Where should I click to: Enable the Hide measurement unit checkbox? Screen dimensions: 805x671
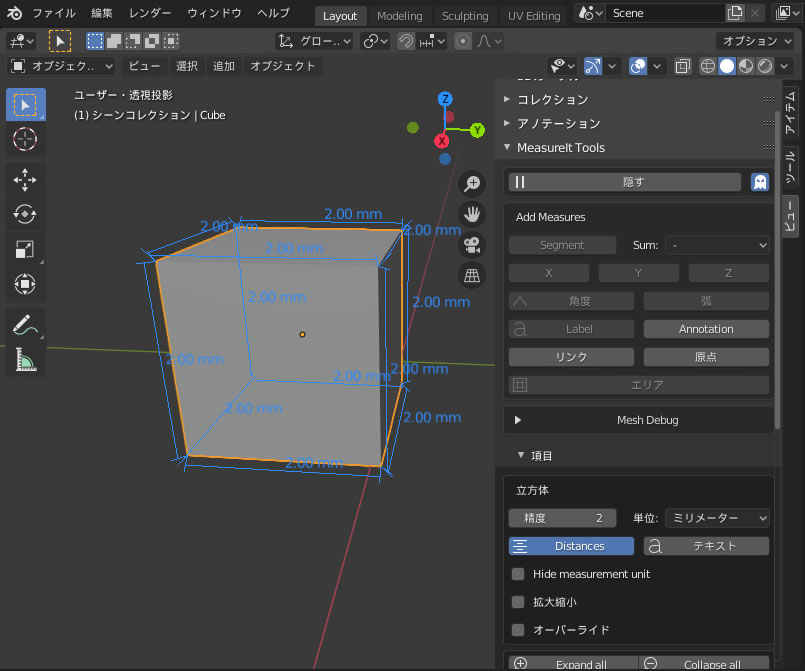(518, 574)
